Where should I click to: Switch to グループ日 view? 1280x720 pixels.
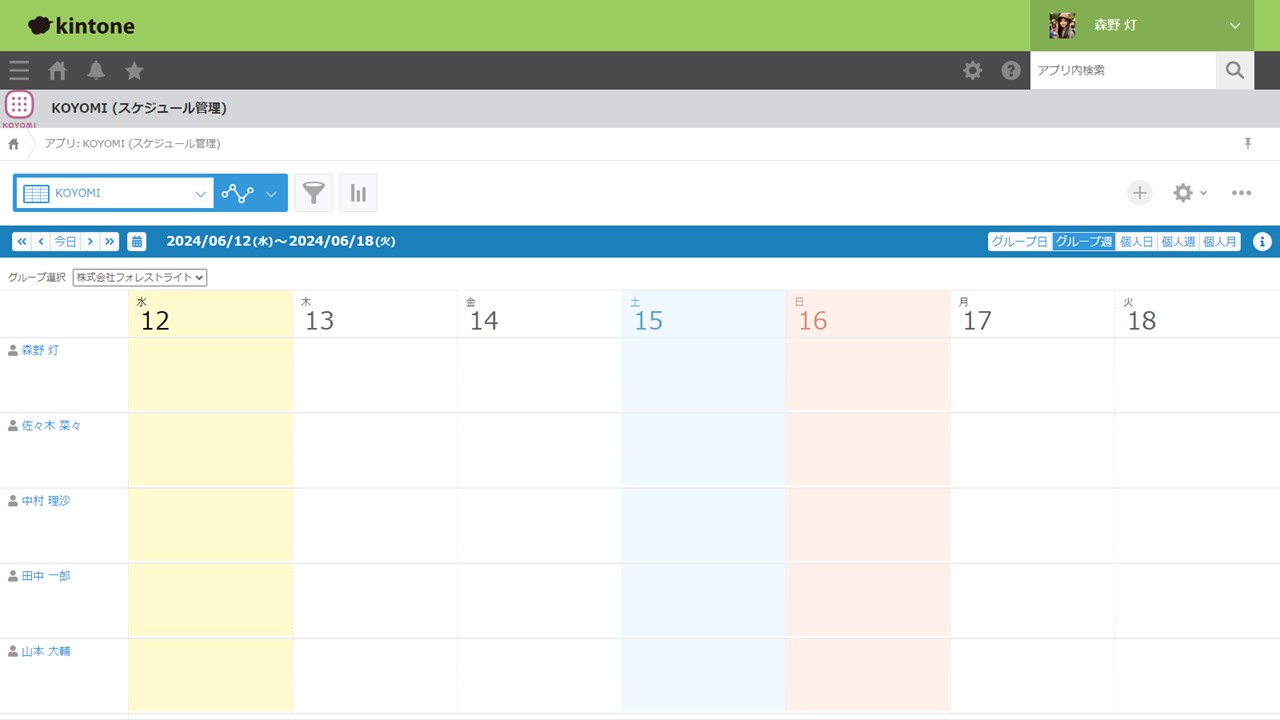point(1019,241)
